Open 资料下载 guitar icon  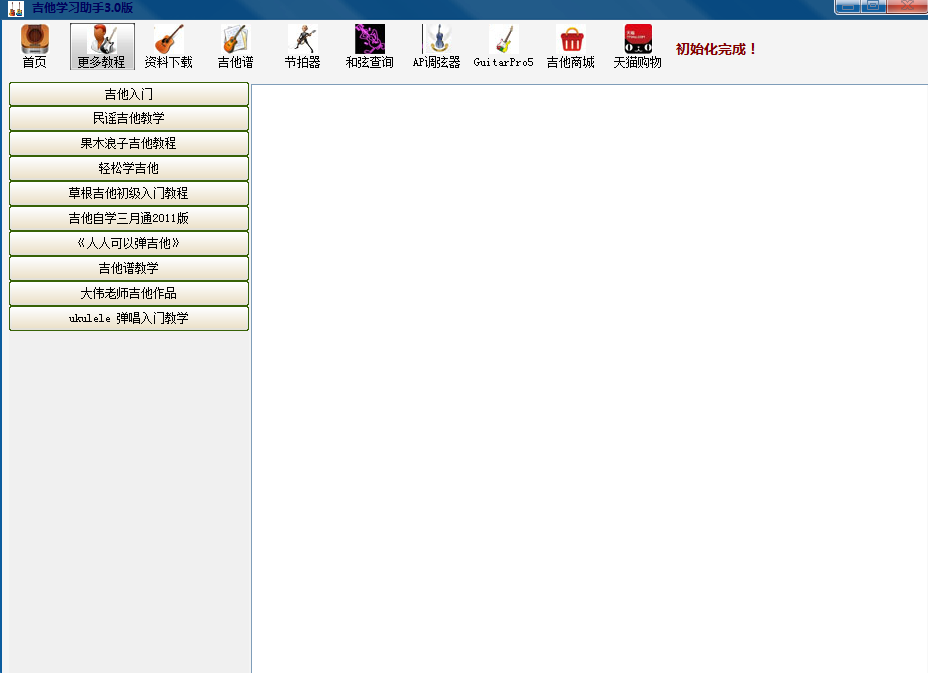pyautogui.click(x=169, y=47)
